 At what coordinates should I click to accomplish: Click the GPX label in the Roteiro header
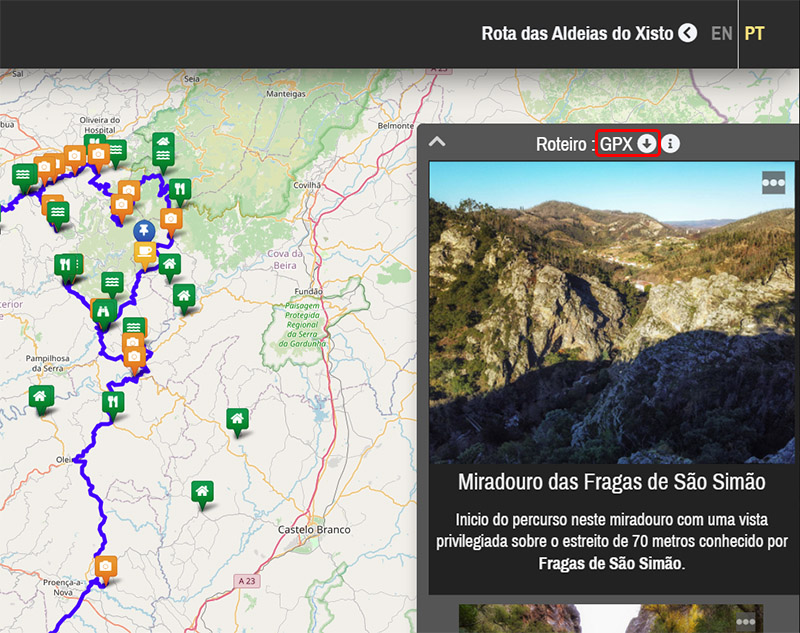click(616, 144)
